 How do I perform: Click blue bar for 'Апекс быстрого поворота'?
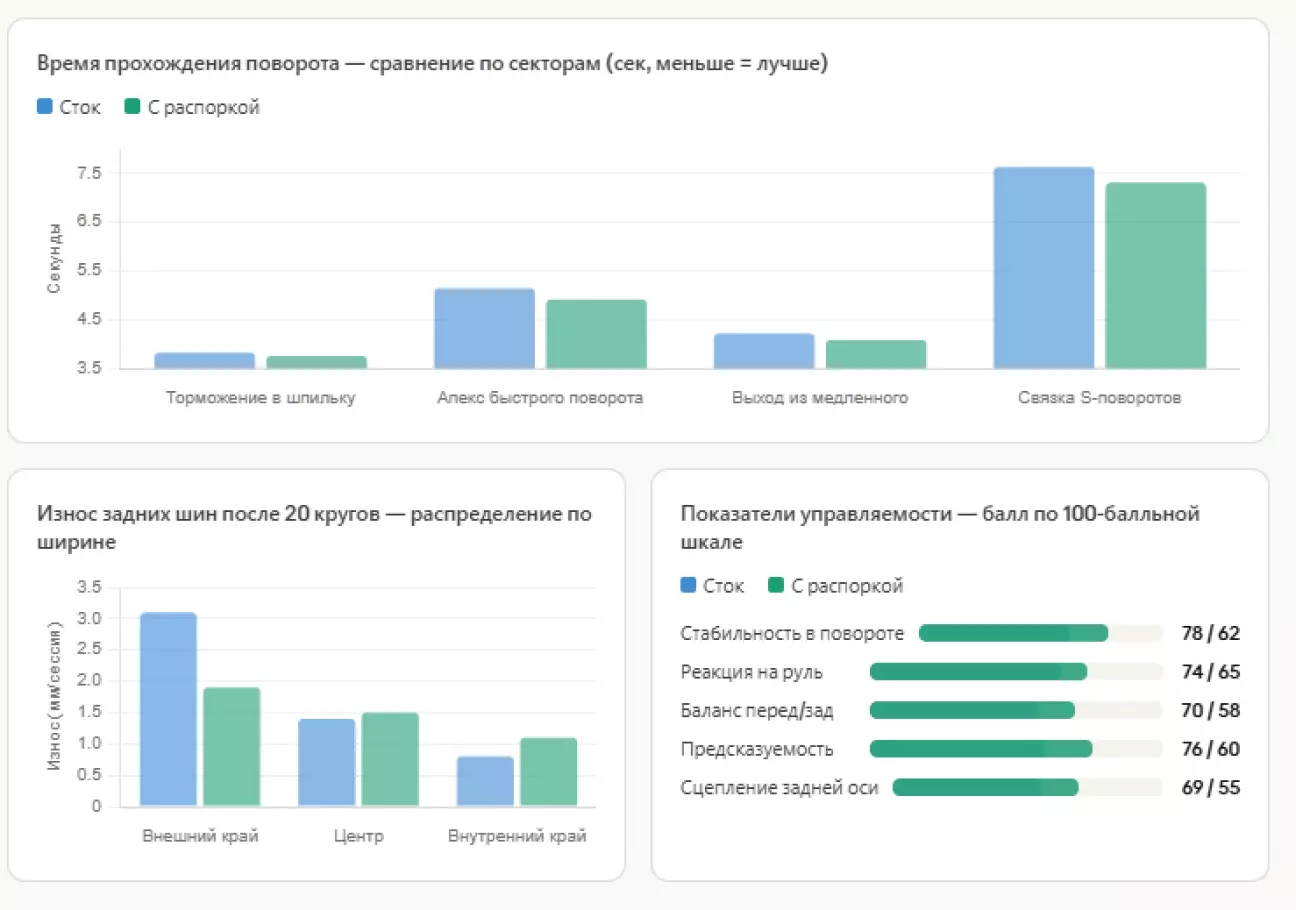click(484, 329)
